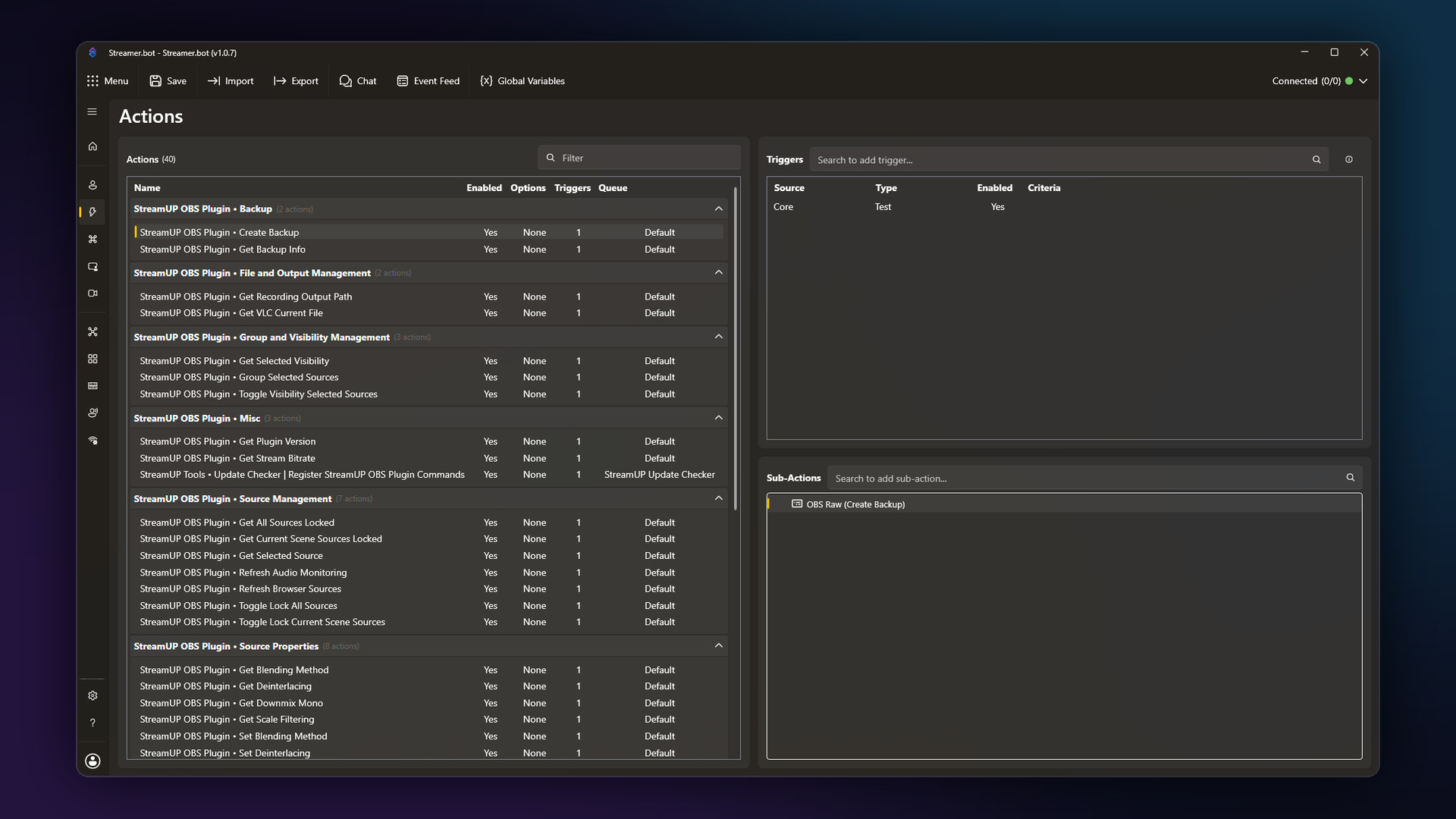1456x819 pixels.
Task: Click the trigger search magnifier icon
Action: (1316, 160)
